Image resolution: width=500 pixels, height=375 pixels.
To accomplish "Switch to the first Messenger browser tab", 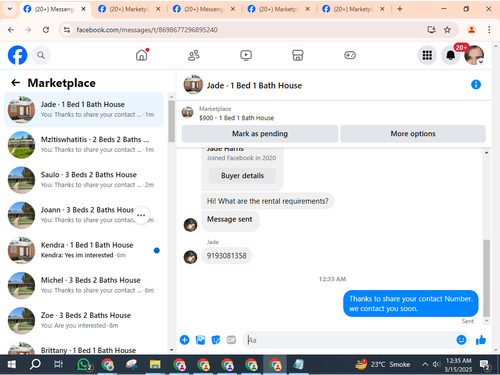I will pyautogui.click(x=54, y=9).
